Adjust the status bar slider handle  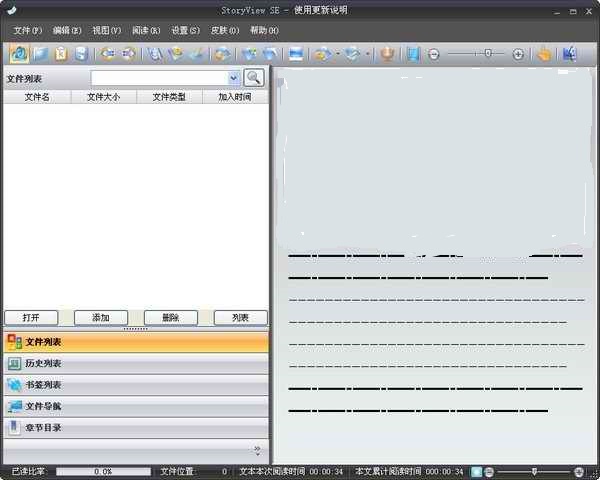(x=534, y=472)
